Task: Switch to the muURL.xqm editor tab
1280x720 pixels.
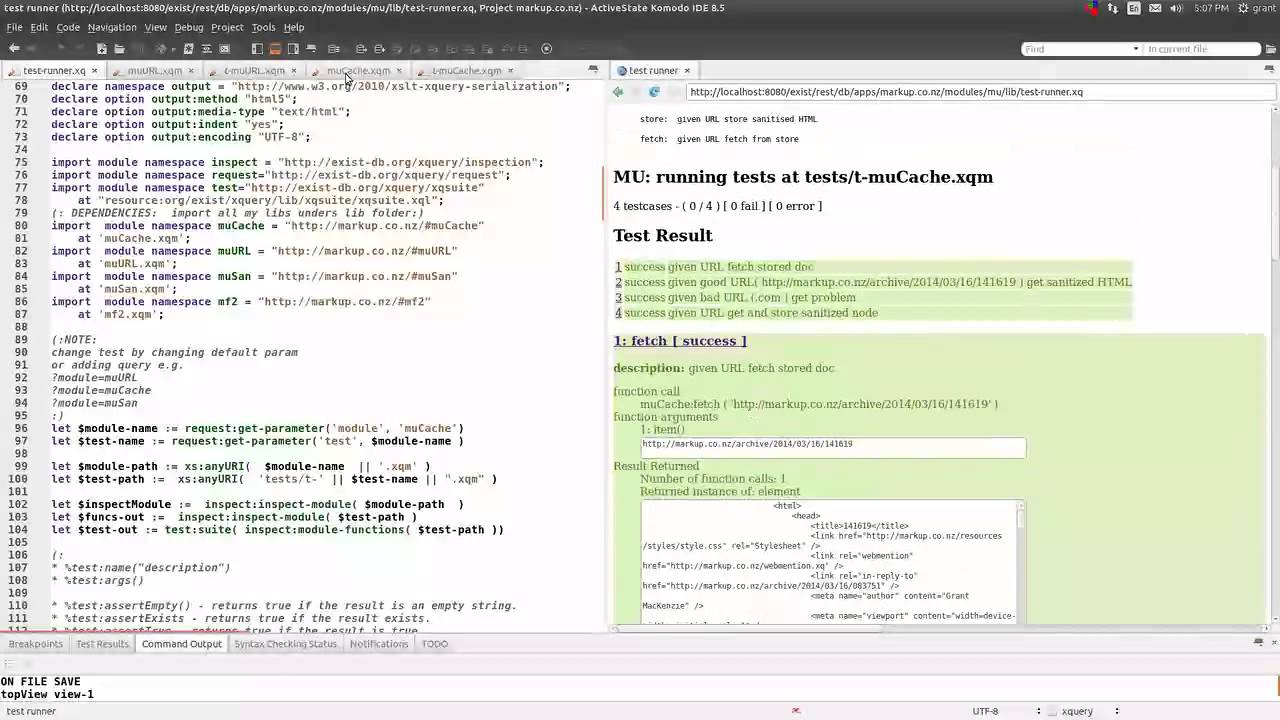Action: [154, 71]
